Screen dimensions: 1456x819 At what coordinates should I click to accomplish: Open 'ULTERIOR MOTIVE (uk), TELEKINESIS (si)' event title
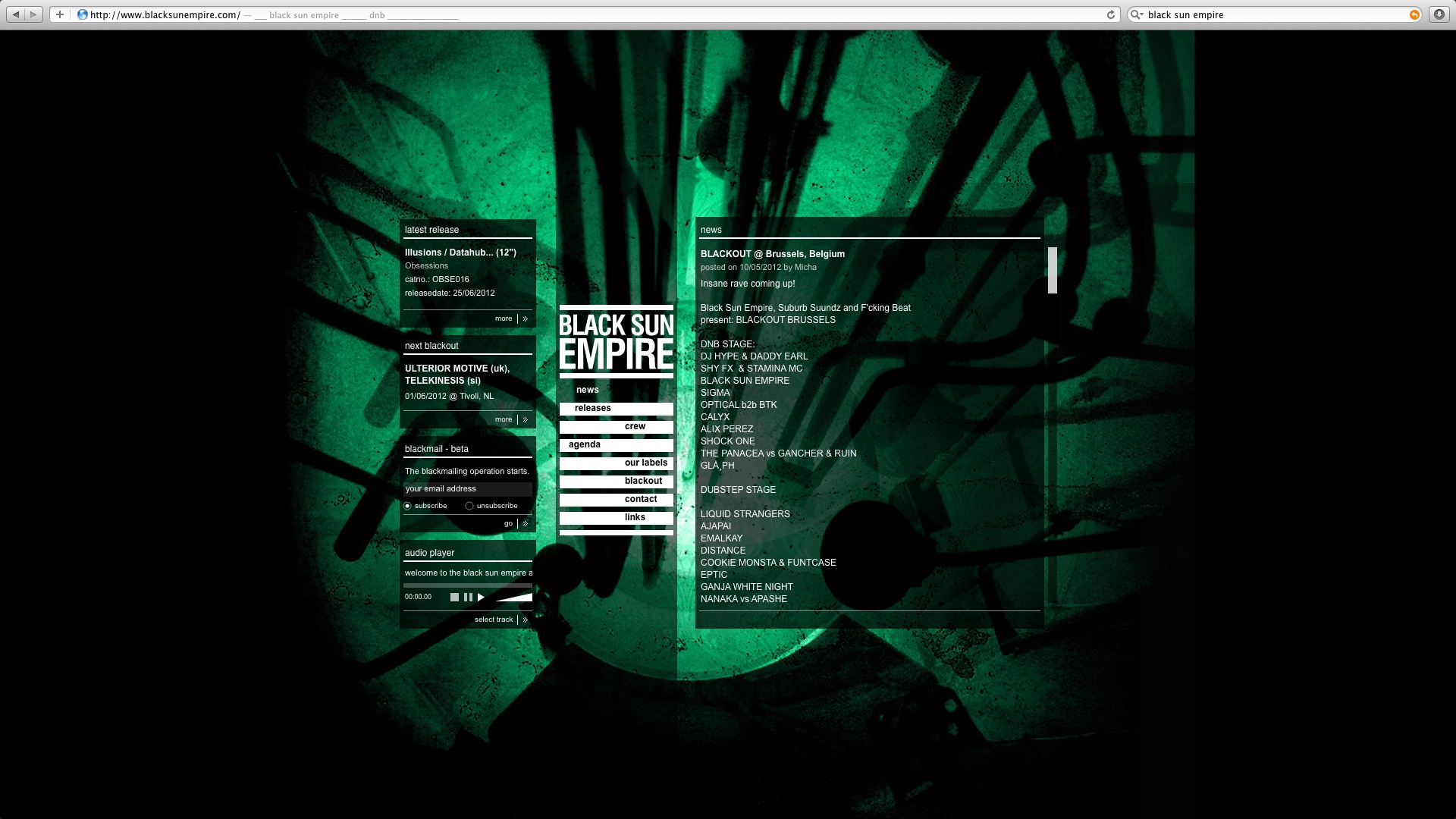click(457, 375)
